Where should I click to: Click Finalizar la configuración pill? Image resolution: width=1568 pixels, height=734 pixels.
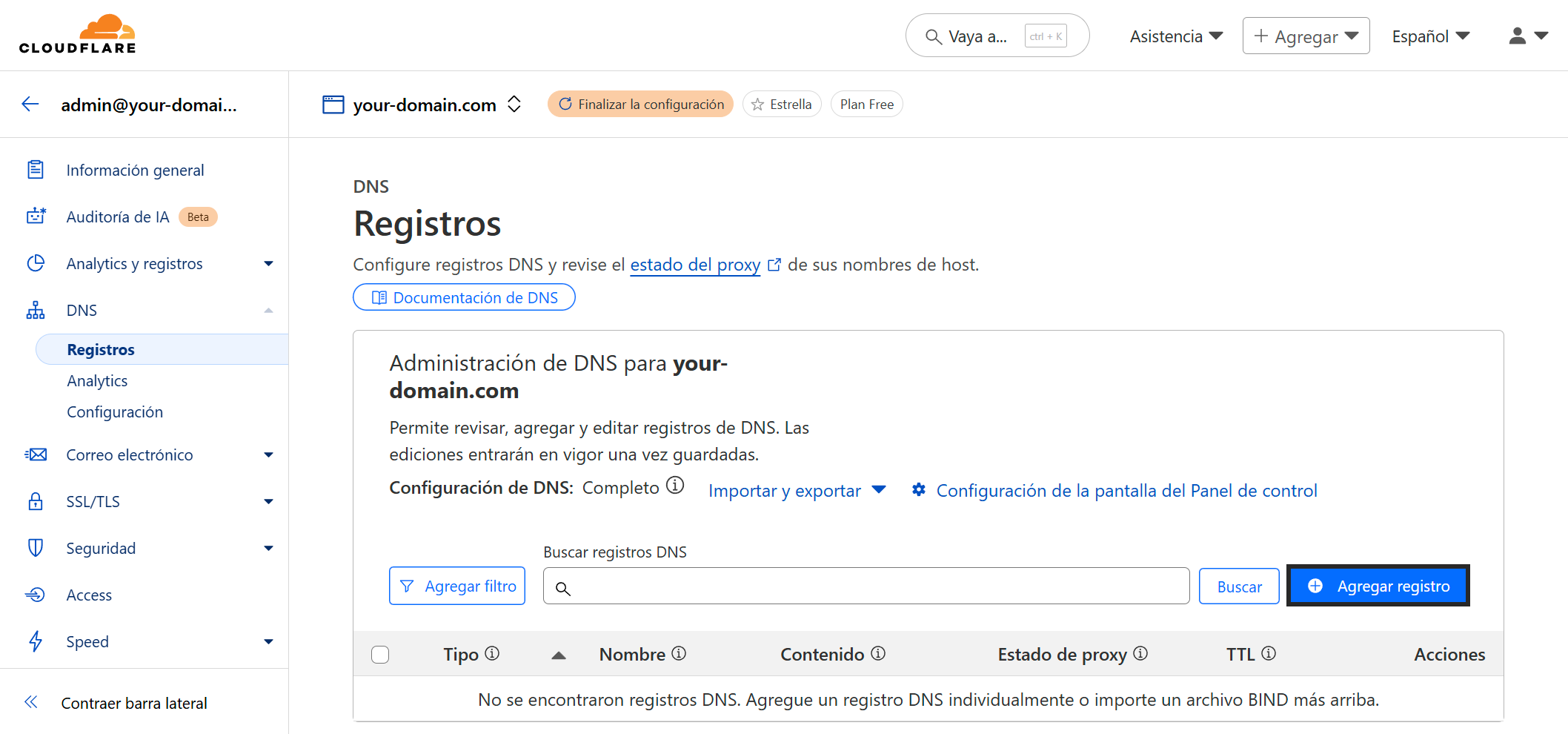pos(640,104)
